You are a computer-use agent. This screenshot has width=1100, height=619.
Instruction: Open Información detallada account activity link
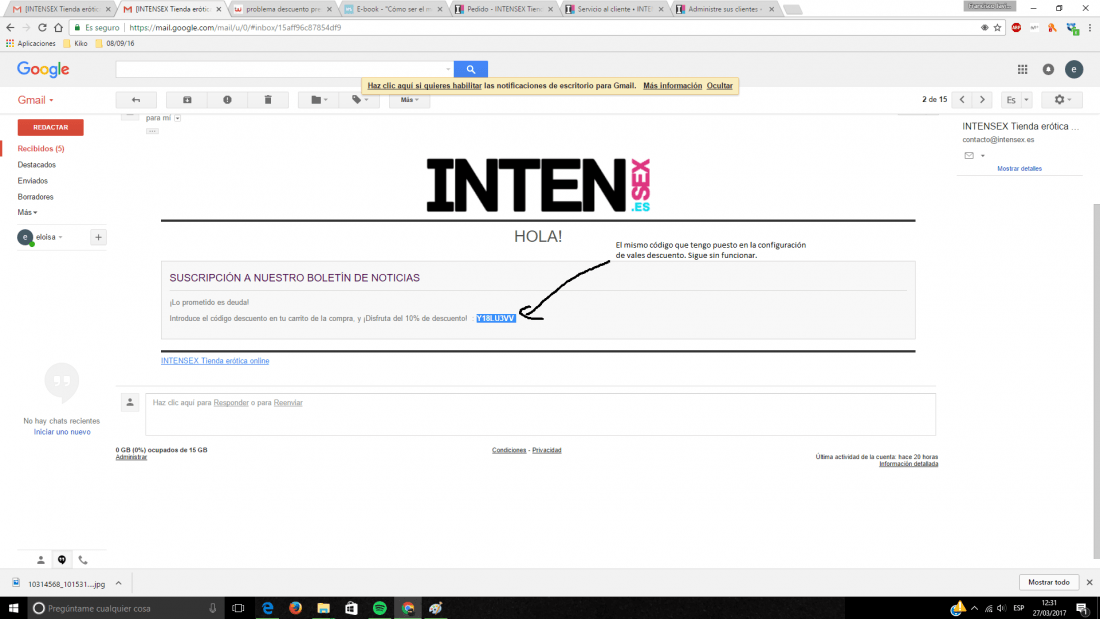[x=908, y=464]
